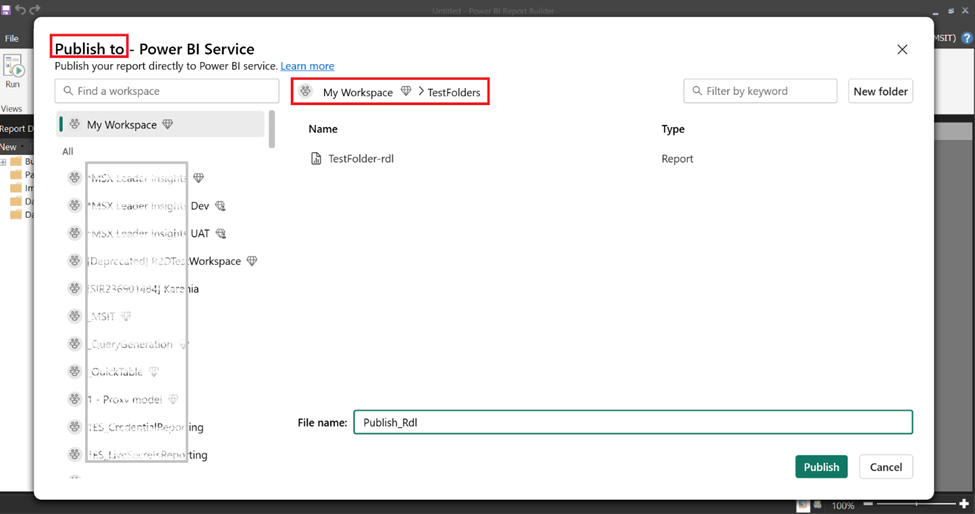Screen dimensions: 975x514
Task: Click the Find a workspace search box
Action: [x=167, y=91]
